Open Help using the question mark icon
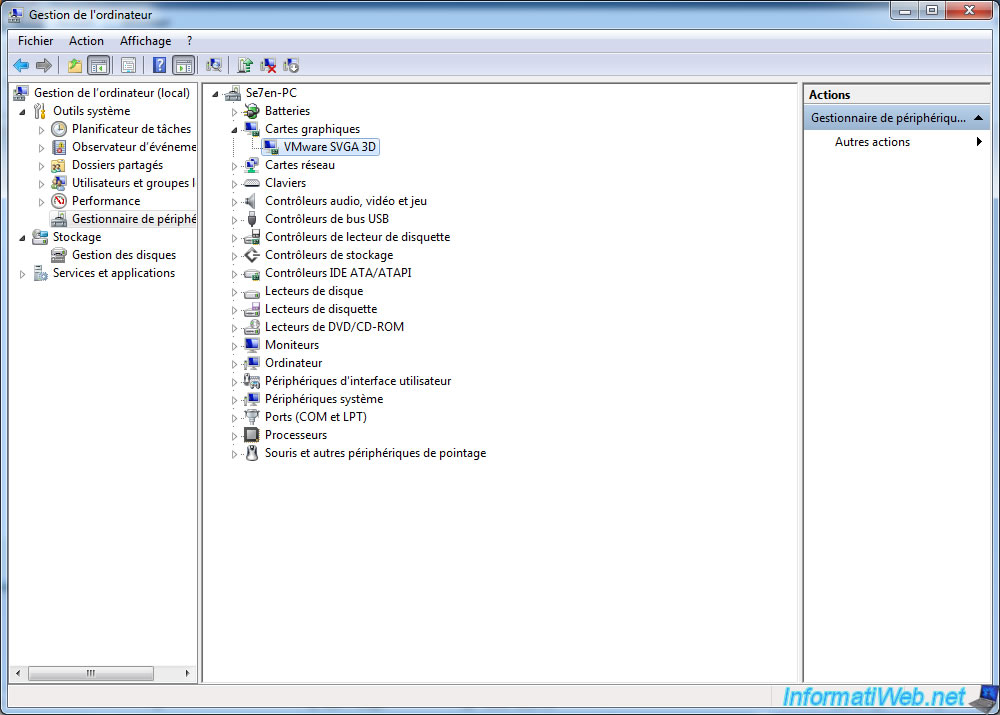Screen dimensions: 1000x715 pyautogui.click(x=160, y=64)
